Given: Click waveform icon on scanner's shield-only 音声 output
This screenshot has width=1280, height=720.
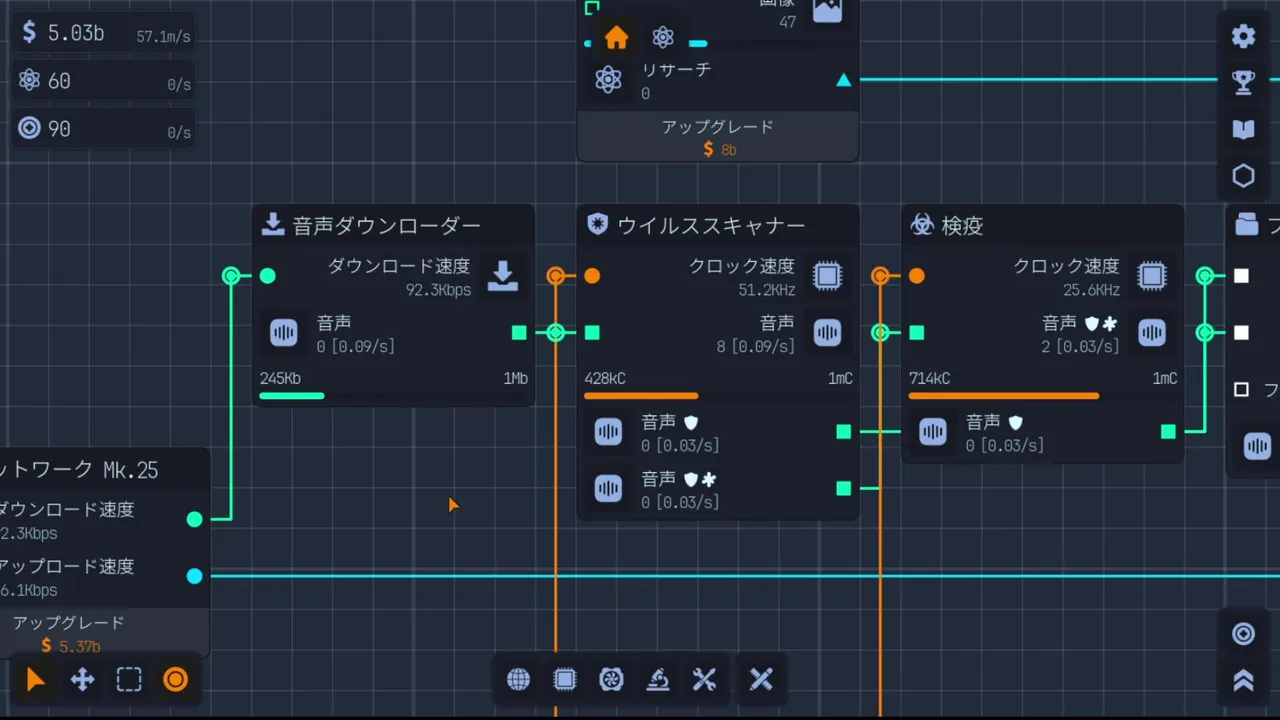Looking at the screenshot, I should 608,432.
